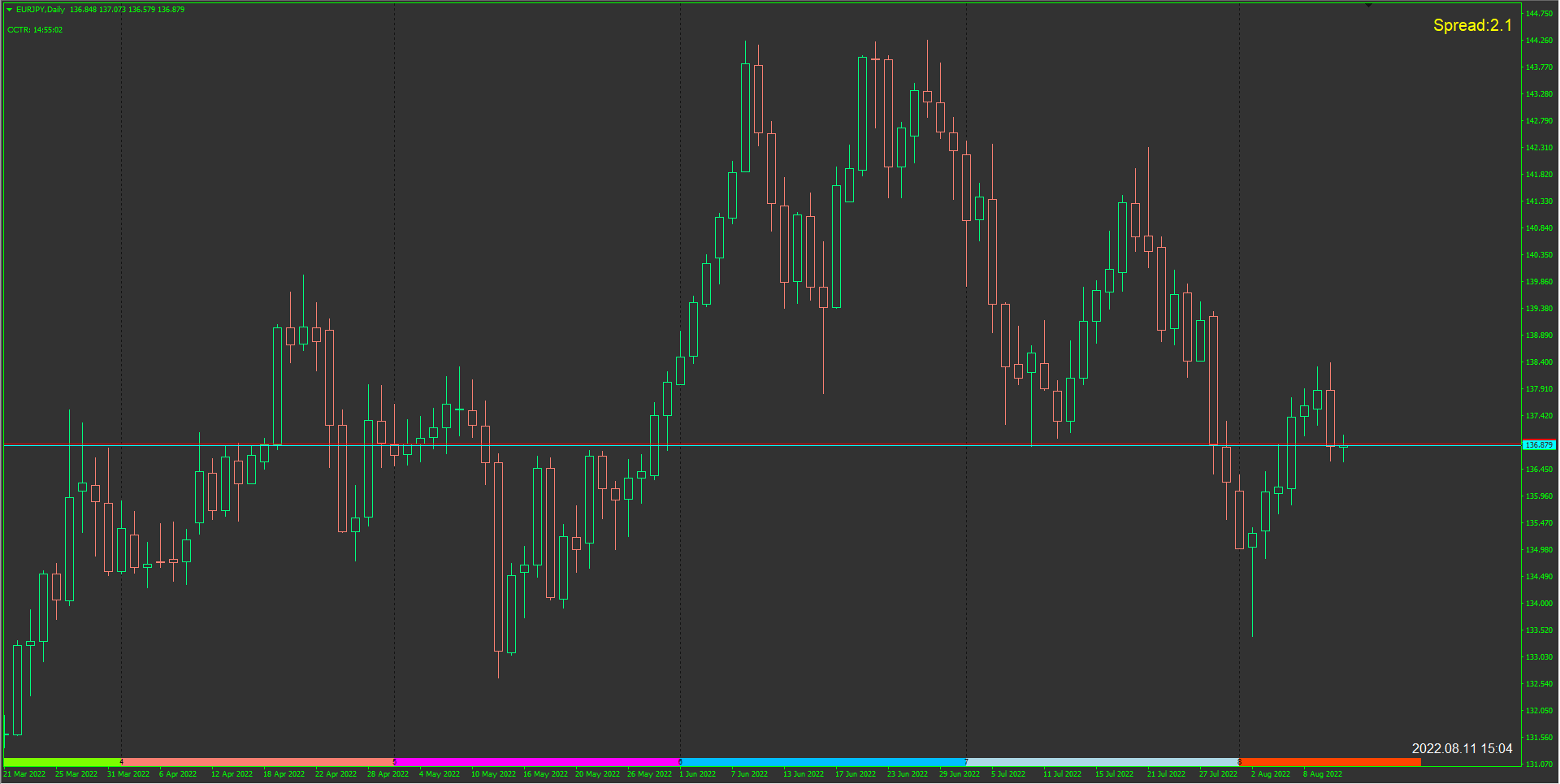Click the 21 Mar 2022 date label
1560x784 pixels.
tap(24, 774)
